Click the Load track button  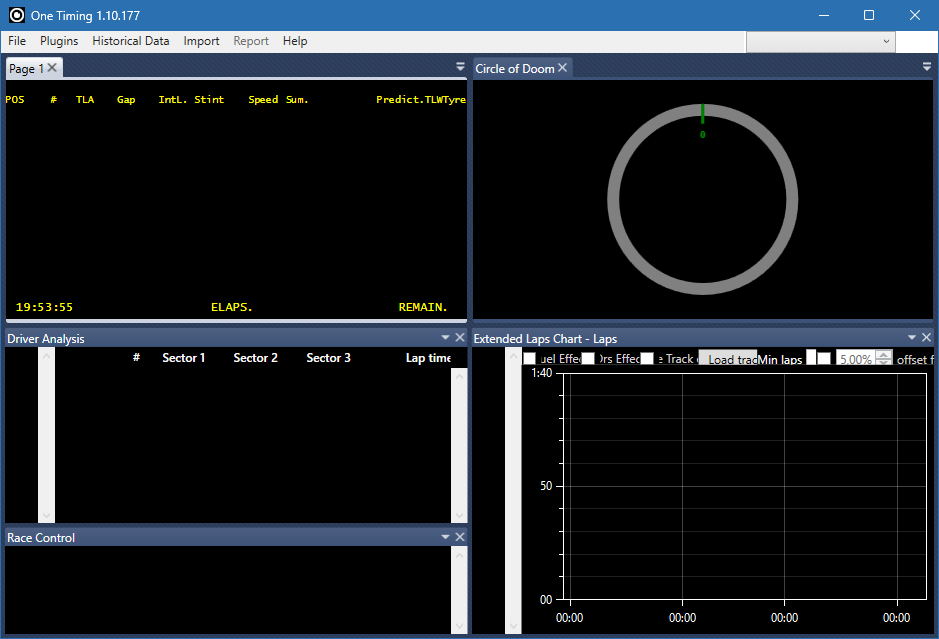[727, 358]
